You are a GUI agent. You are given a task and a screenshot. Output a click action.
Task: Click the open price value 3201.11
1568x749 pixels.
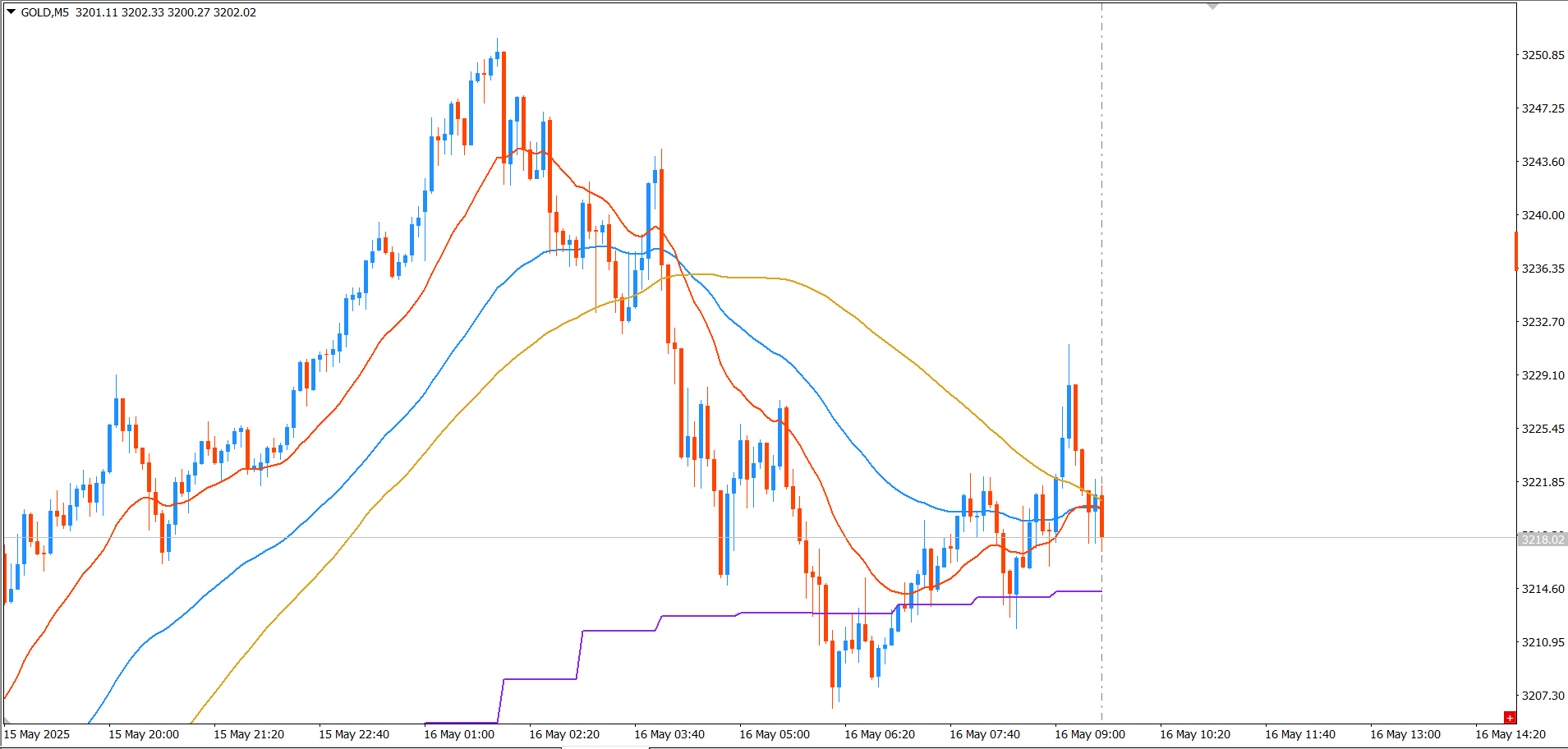click(97, 12)
